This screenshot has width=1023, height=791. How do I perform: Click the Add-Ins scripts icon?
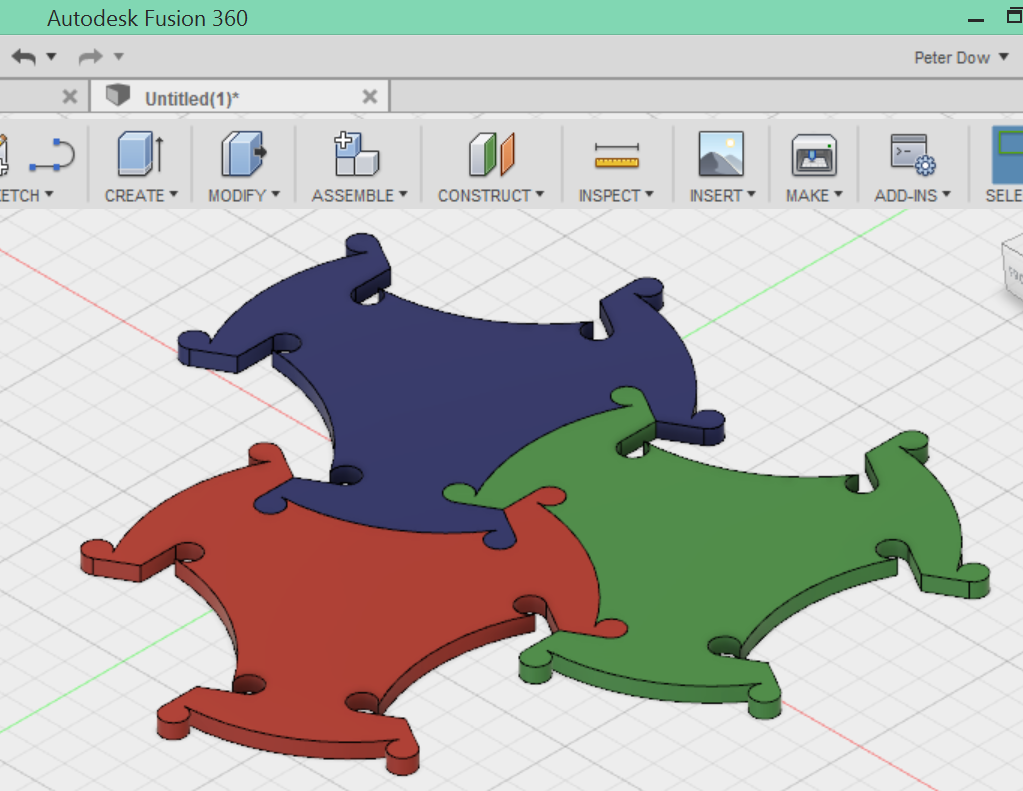(912, 155)
